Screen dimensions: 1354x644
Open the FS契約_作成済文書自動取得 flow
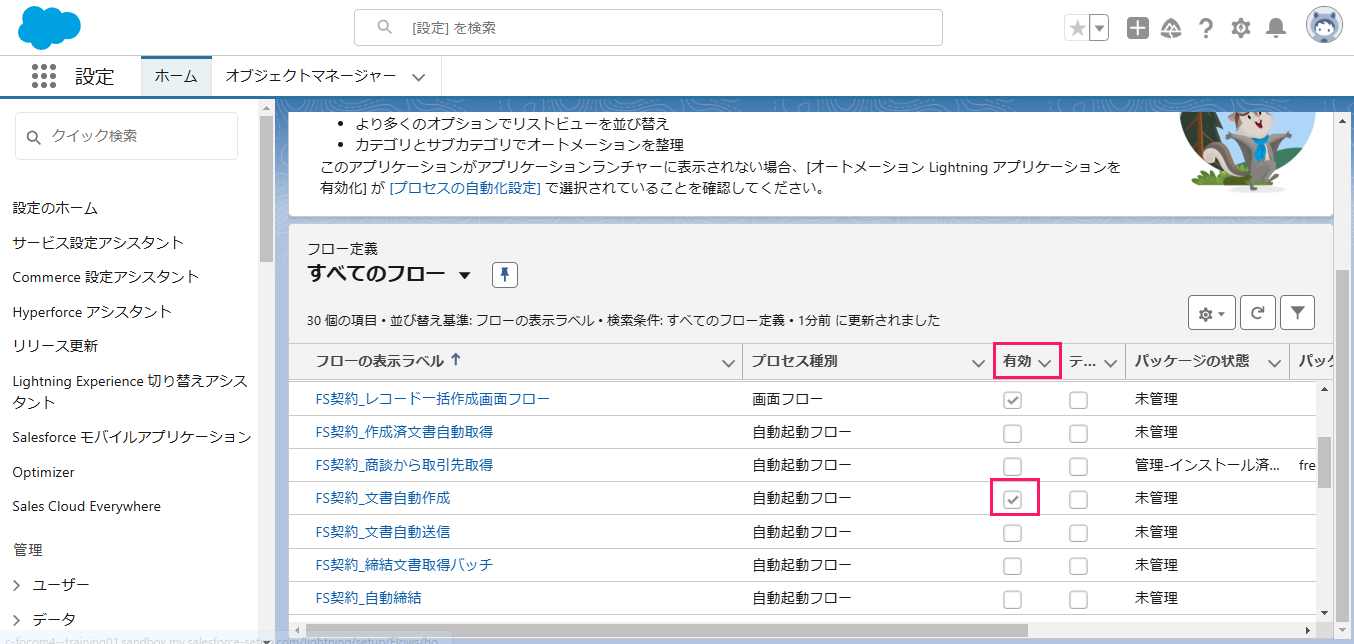(404, 432)
